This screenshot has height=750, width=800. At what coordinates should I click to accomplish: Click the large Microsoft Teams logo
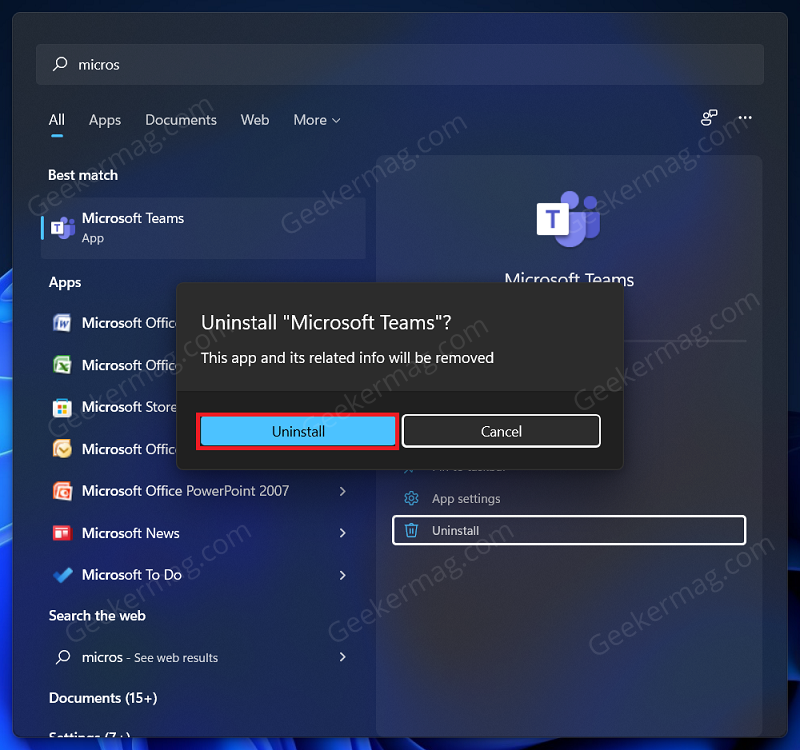pyautogui.click(x=568, y=219)
